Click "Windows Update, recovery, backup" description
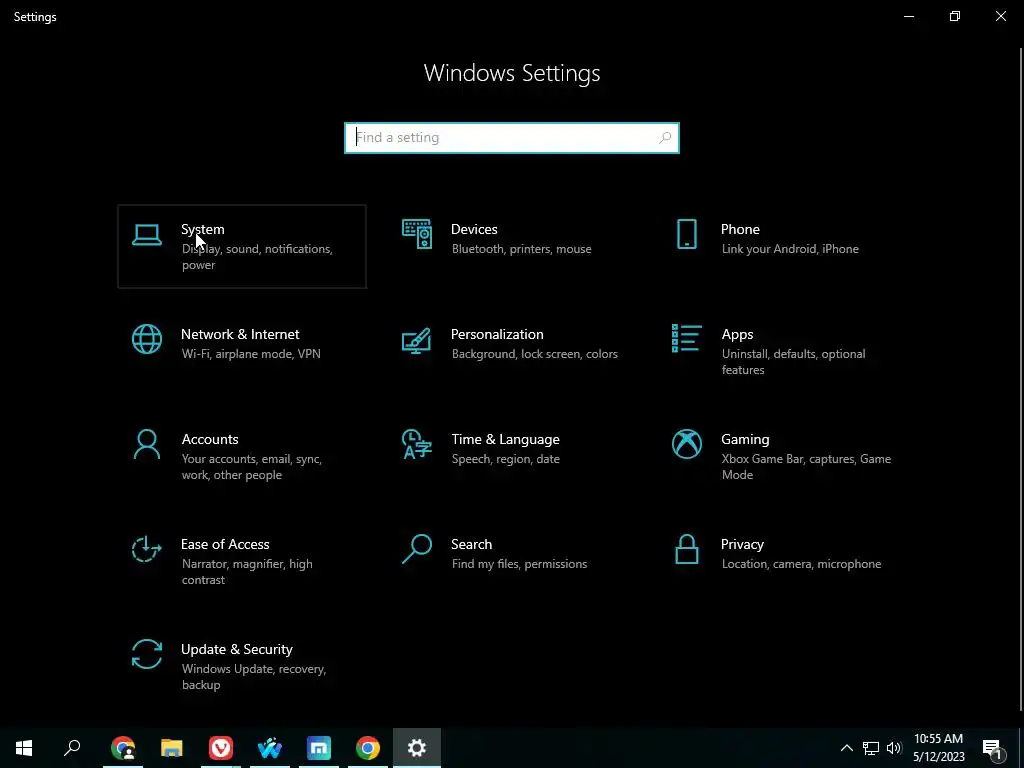This screenshot has height=768, width=1024. (x=253, y=677)
